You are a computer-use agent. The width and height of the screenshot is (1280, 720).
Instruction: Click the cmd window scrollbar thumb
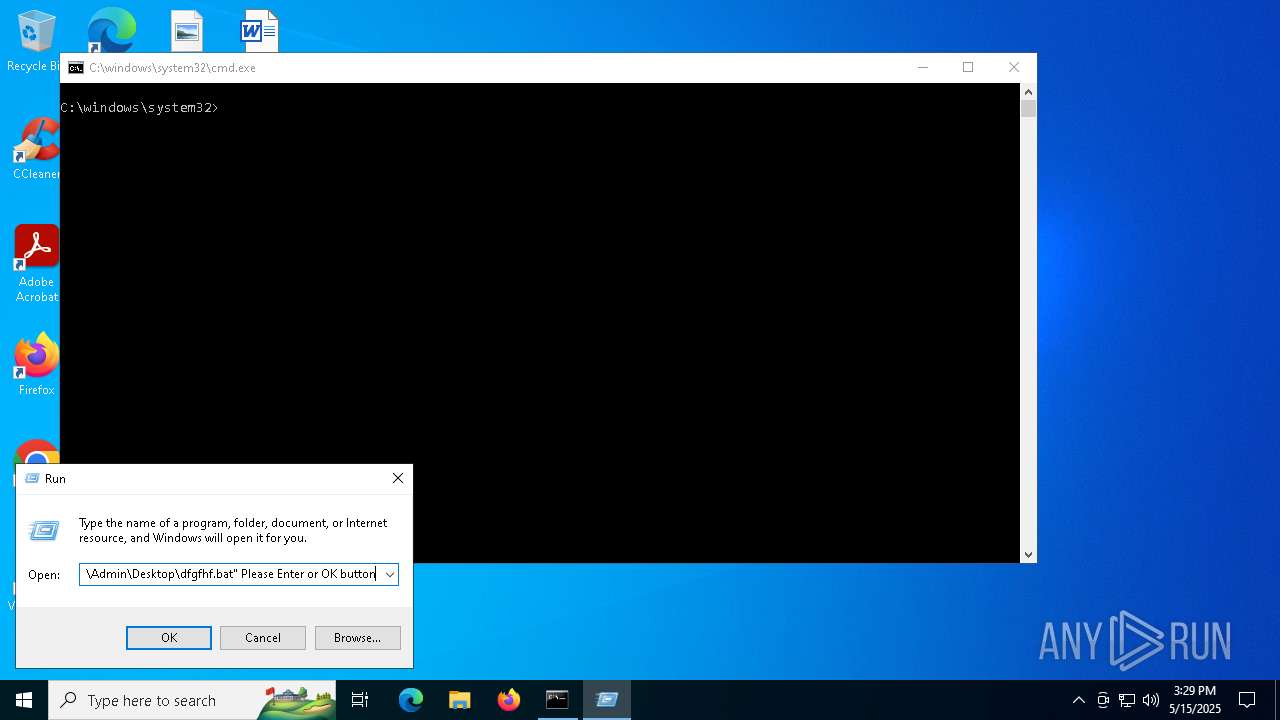[x=1028, y=109]
